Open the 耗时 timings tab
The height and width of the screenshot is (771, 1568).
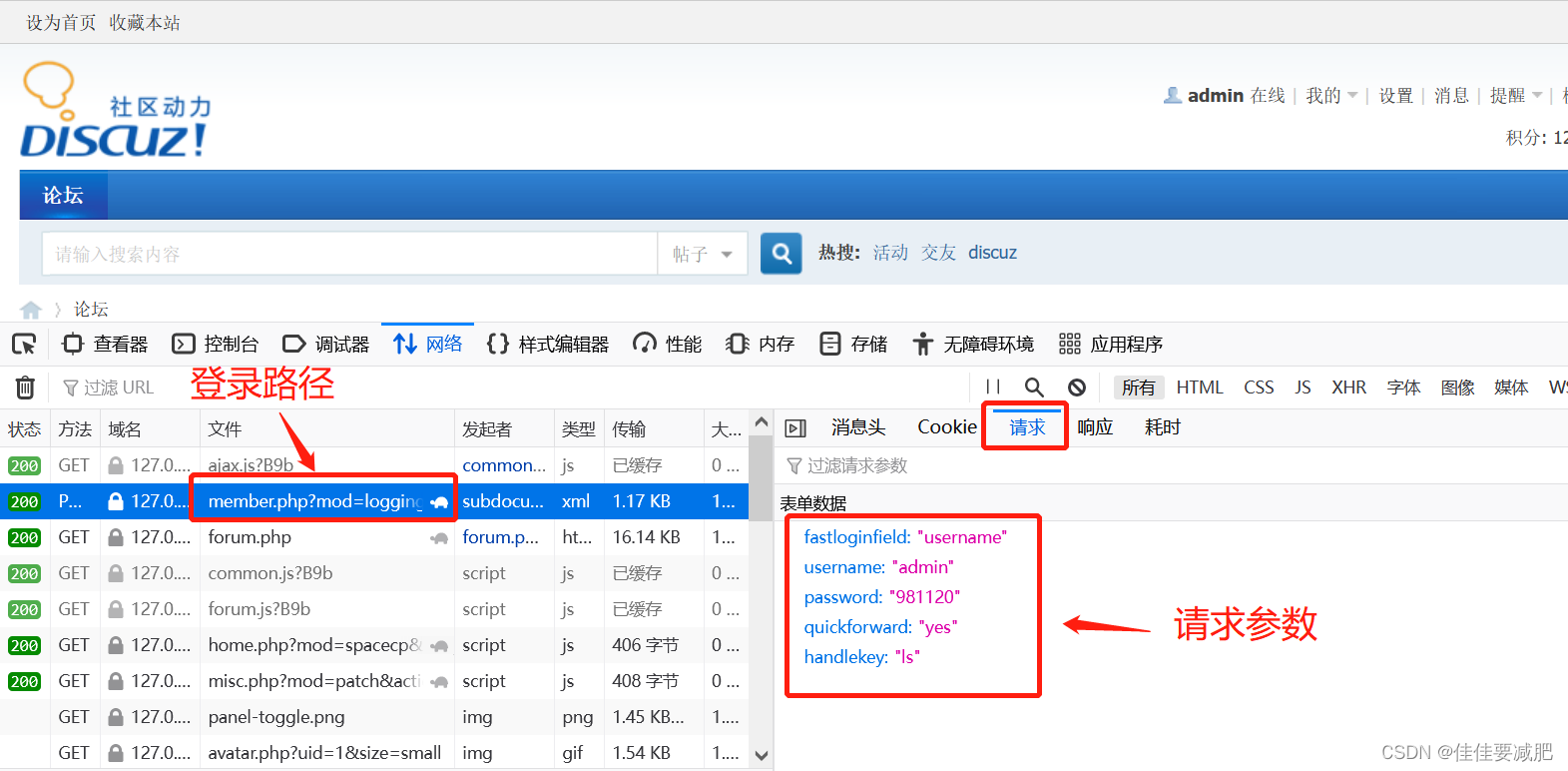pos(1163,427)
